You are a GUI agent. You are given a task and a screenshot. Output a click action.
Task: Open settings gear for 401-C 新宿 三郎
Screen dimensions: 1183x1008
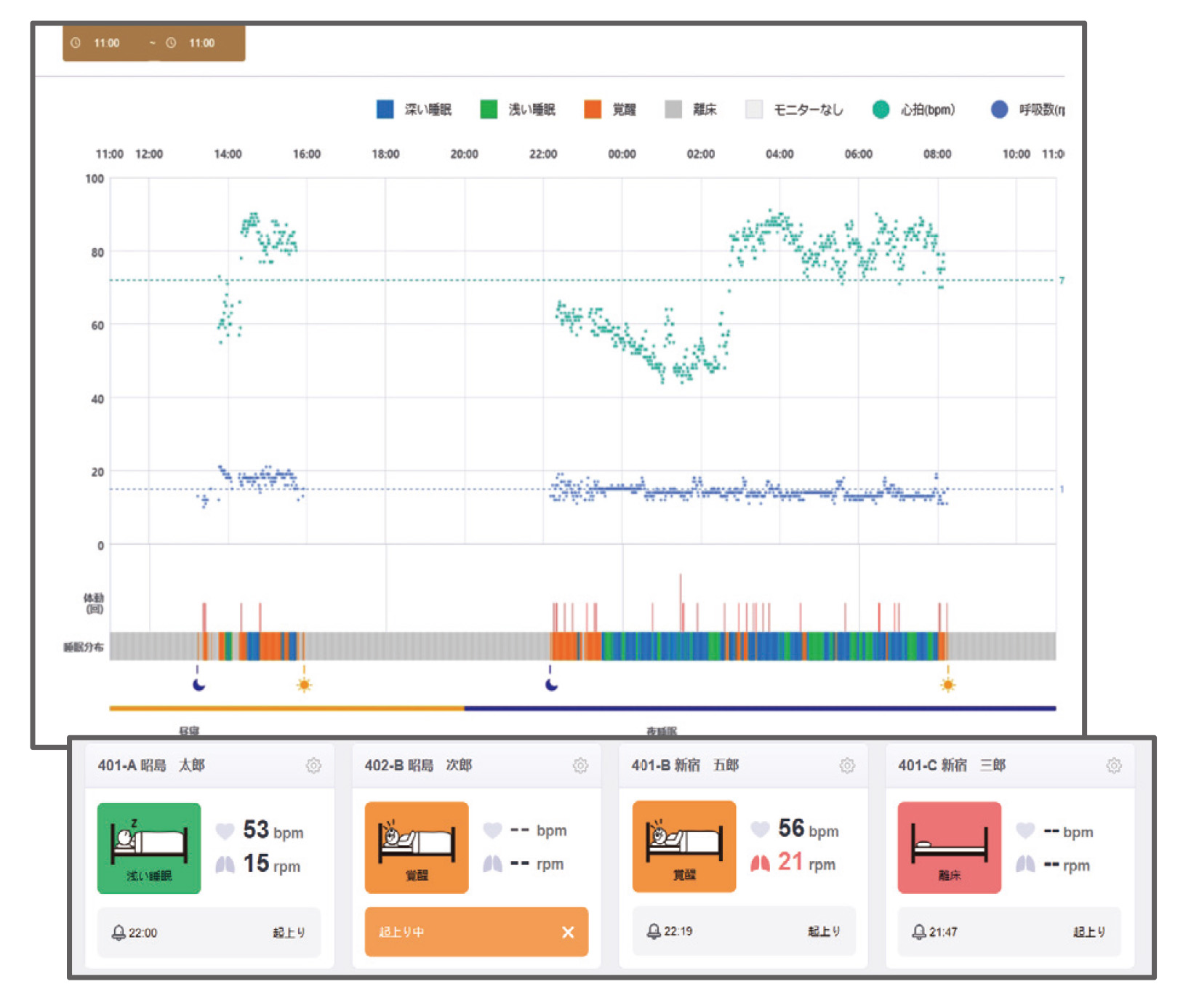click(x=1114, y=765)
